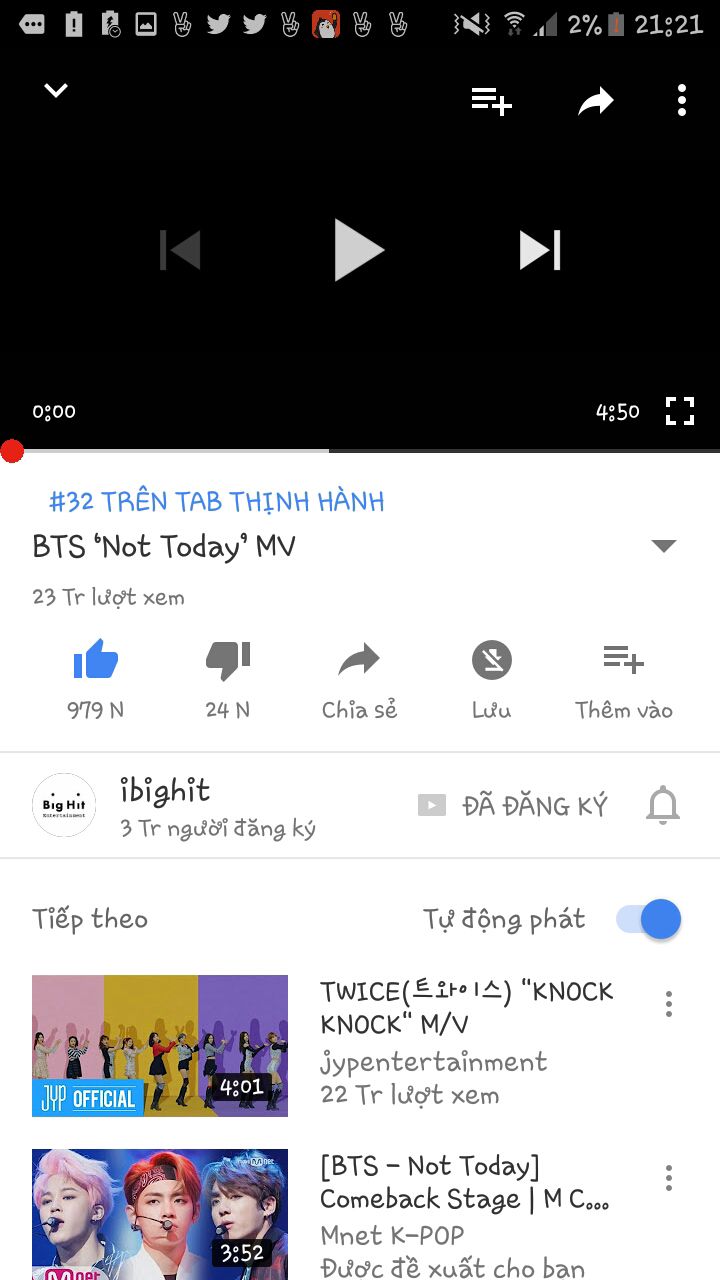
Task: Open options for TWICE KNOCK KNOCK video
Action: click(x=668, y=1004)
